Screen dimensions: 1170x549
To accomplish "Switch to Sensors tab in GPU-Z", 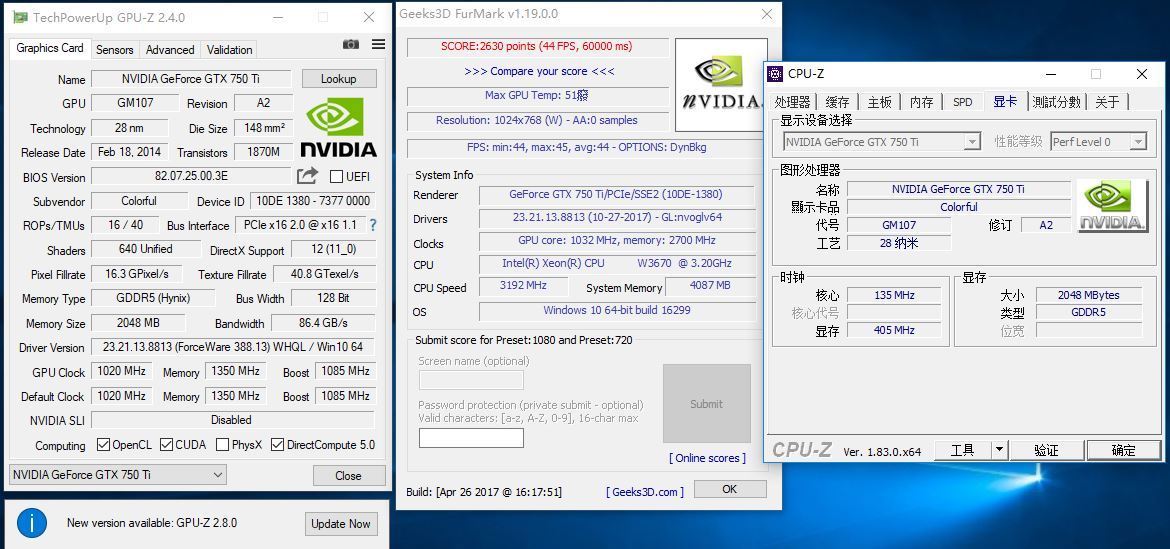I will coord(115,50).
